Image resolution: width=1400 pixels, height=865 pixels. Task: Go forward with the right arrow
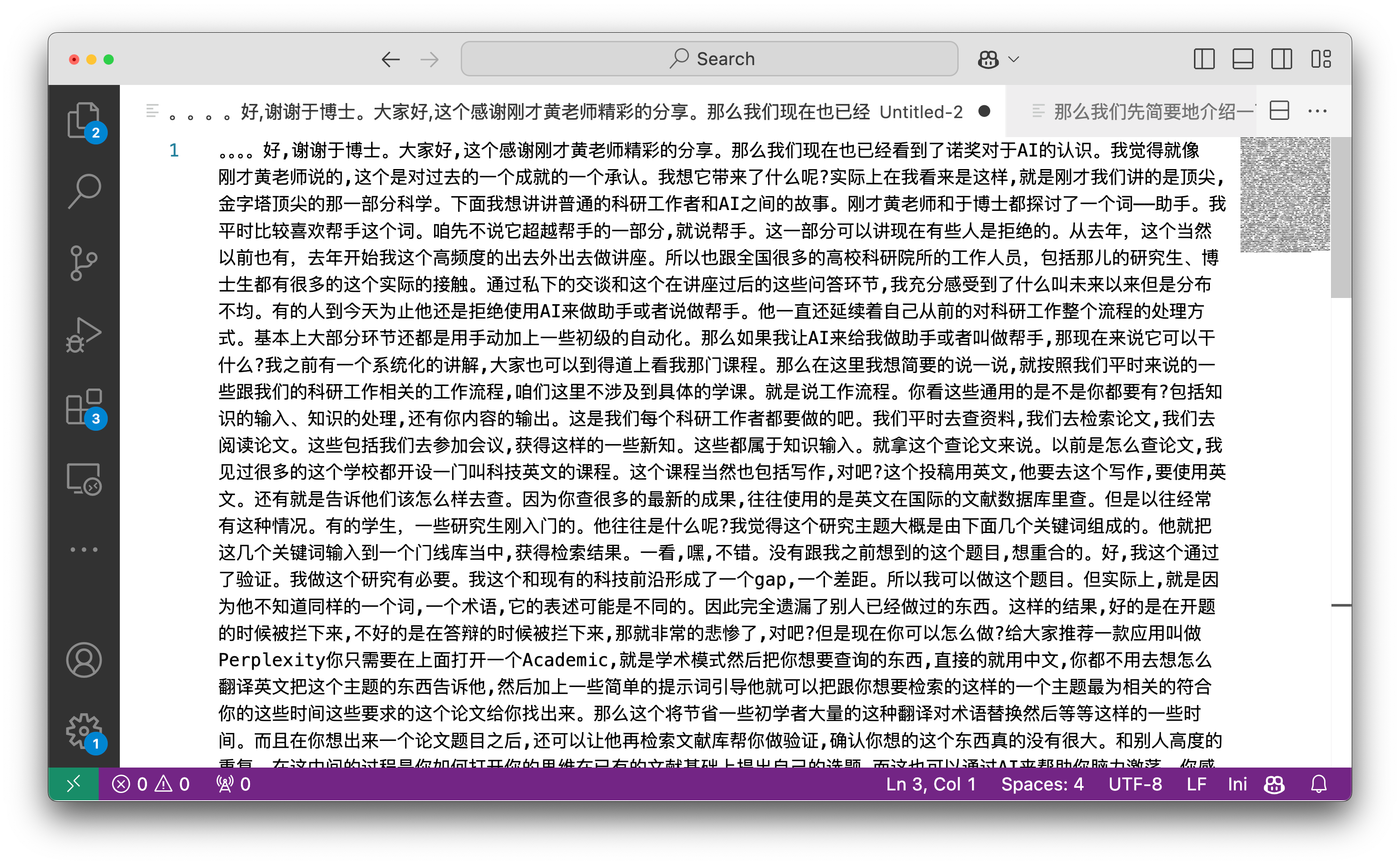pos(429,59)
